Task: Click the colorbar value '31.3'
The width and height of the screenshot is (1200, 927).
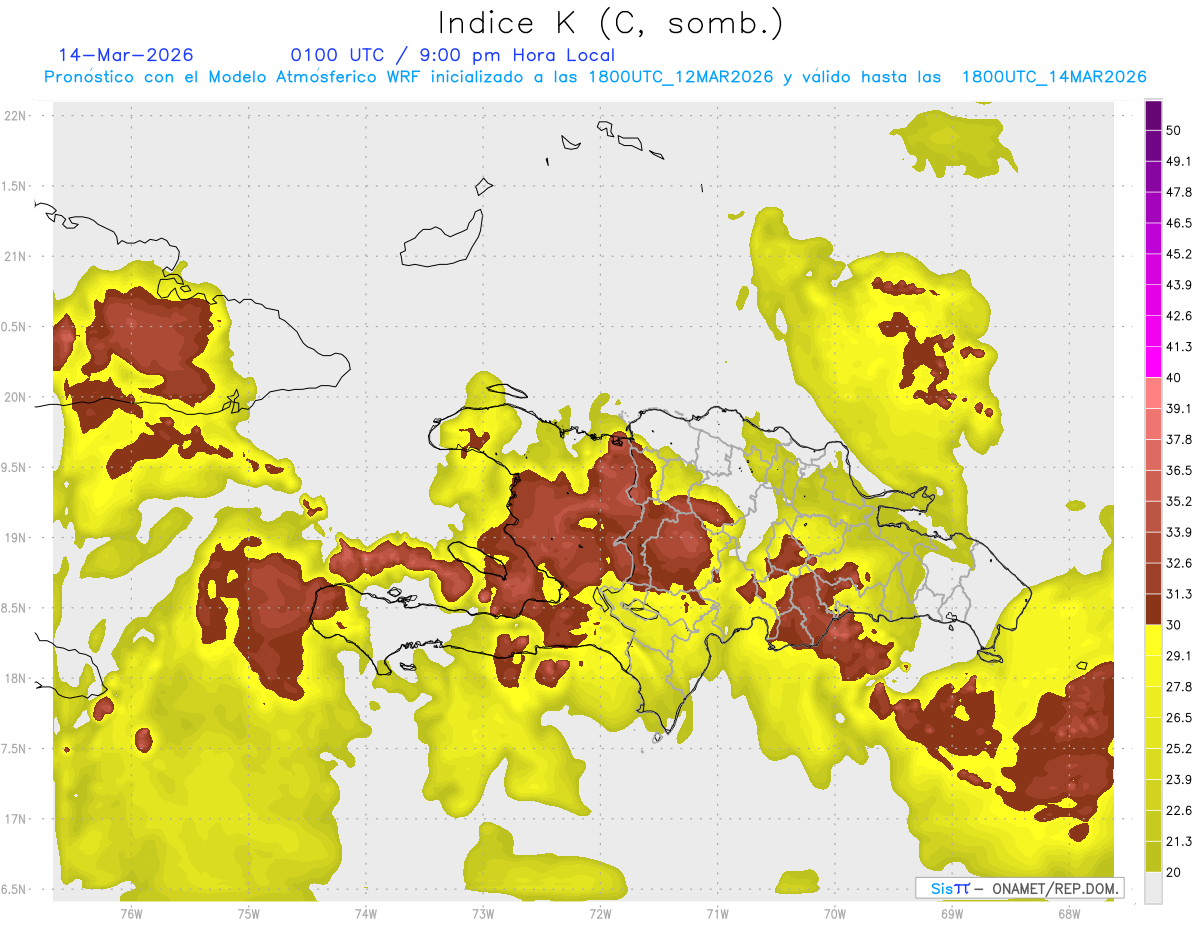Action: 1179,594
